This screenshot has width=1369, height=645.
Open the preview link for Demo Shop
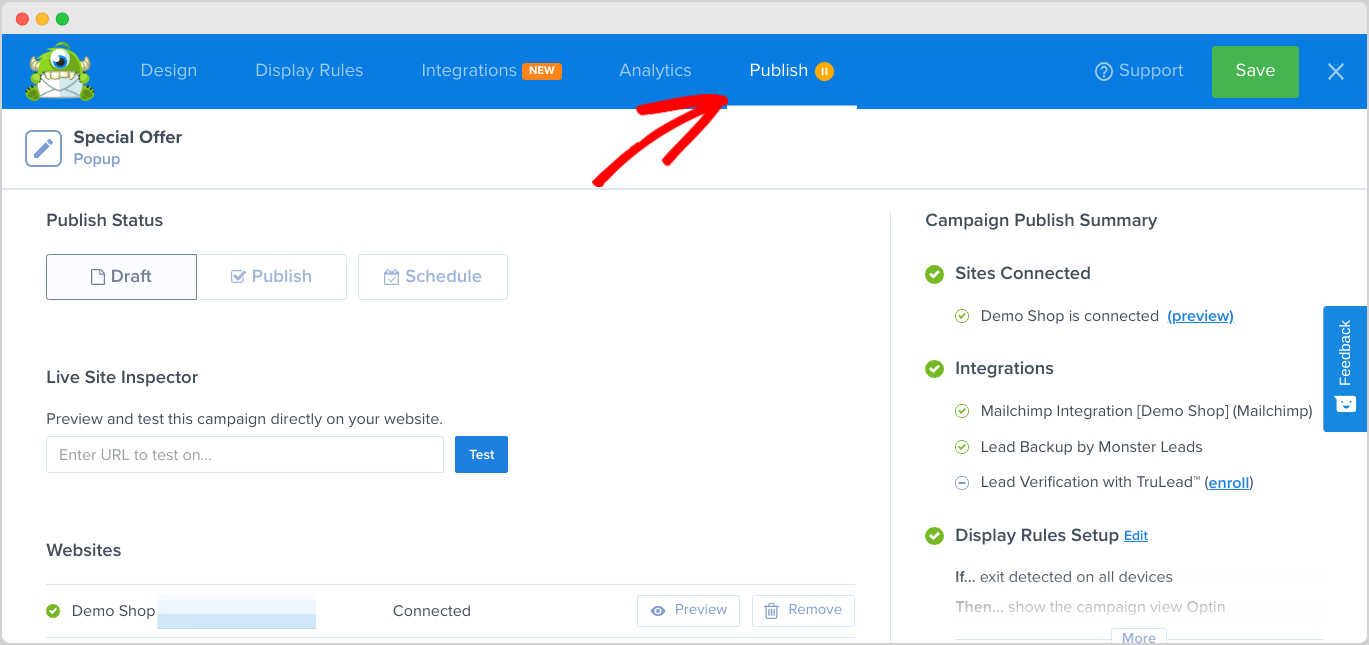[x=1200, y=315]
